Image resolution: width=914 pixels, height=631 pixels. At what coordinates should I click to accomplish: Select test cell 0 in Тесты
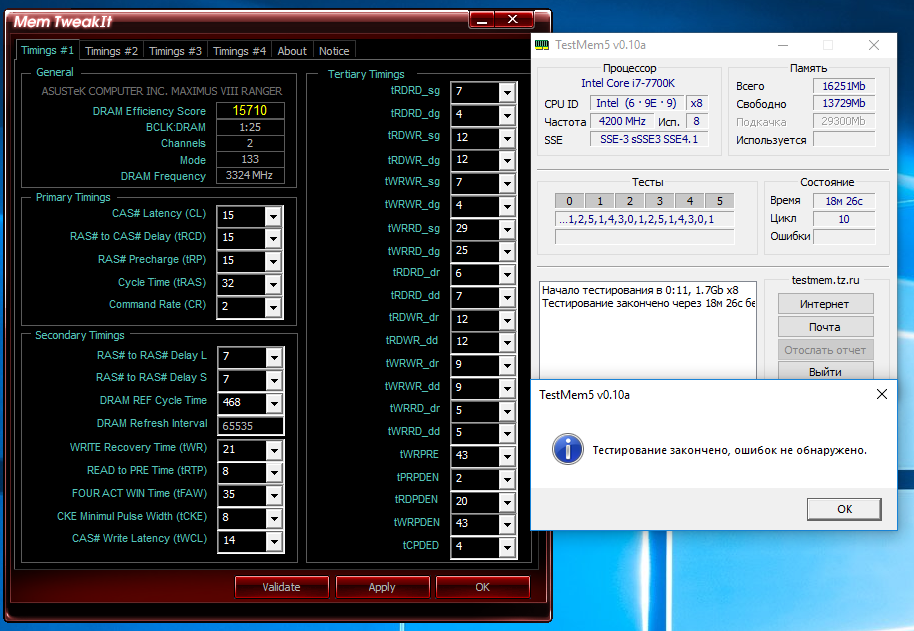pyautogui.click(x=570, y=201)
